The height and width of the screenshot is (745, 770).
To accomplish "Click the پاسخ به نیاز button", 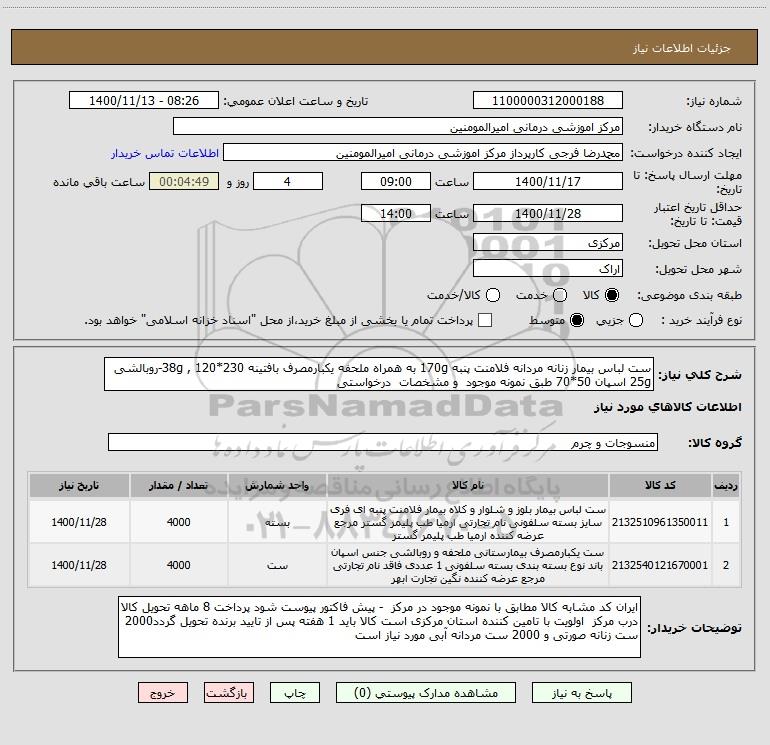I will pyautogui.click(x=581, y=693).
